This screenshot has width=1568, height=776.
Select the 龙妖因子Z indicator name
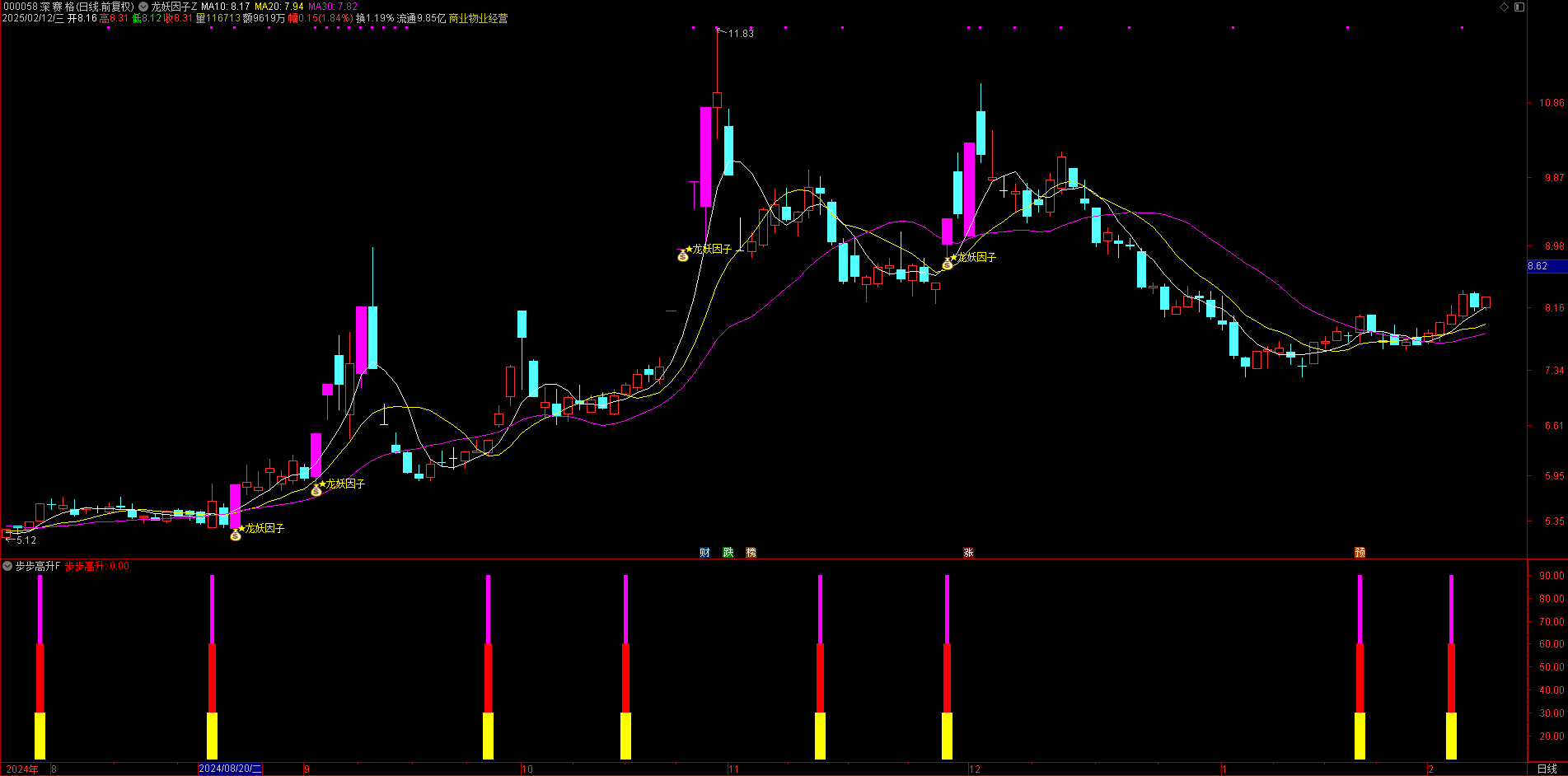tap(175, 7)
